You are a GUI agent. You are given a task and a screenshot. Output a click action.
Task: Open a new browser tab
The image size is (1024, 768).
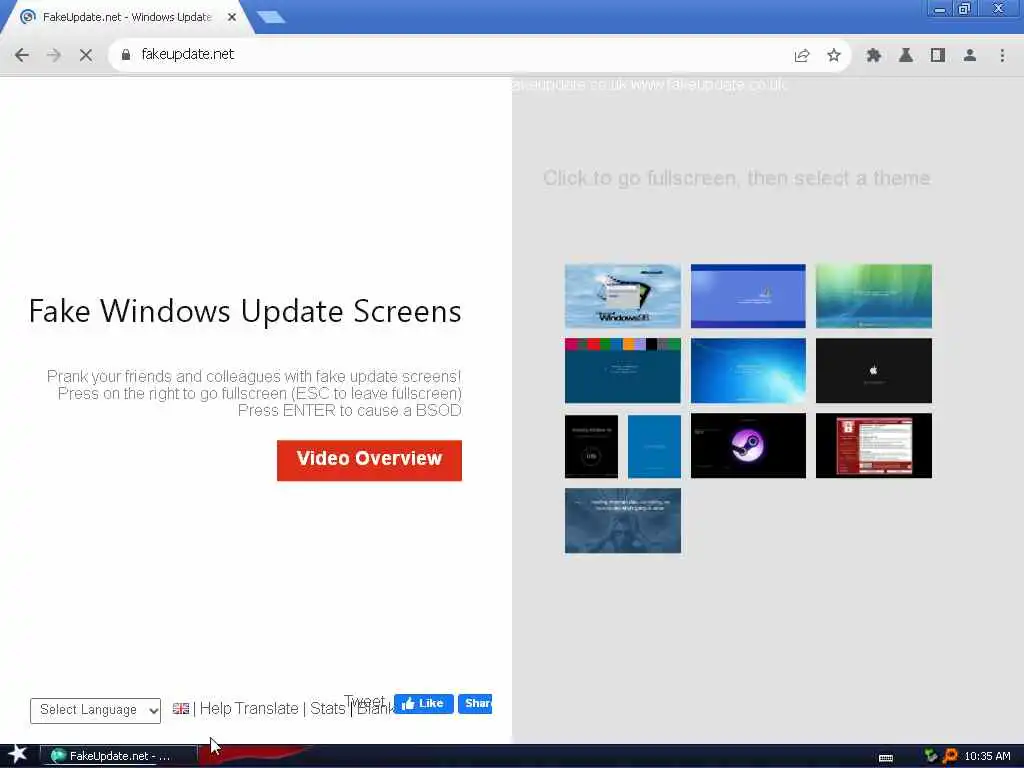click(x=271, y=17)
